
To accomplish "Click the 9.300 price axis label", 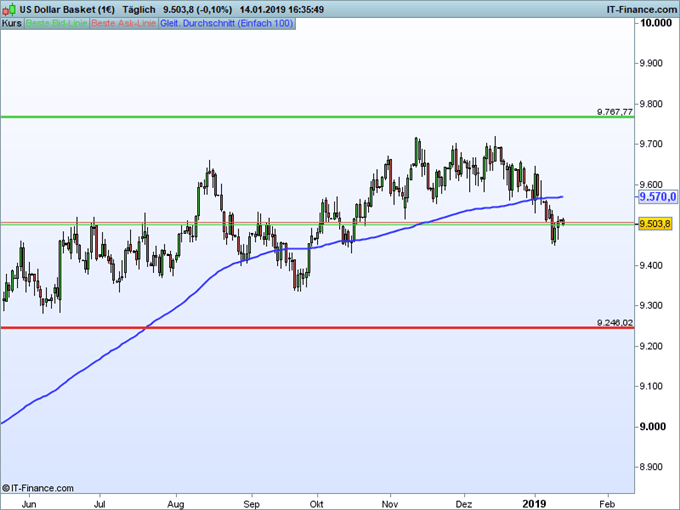I will click(x=651, y=306).
